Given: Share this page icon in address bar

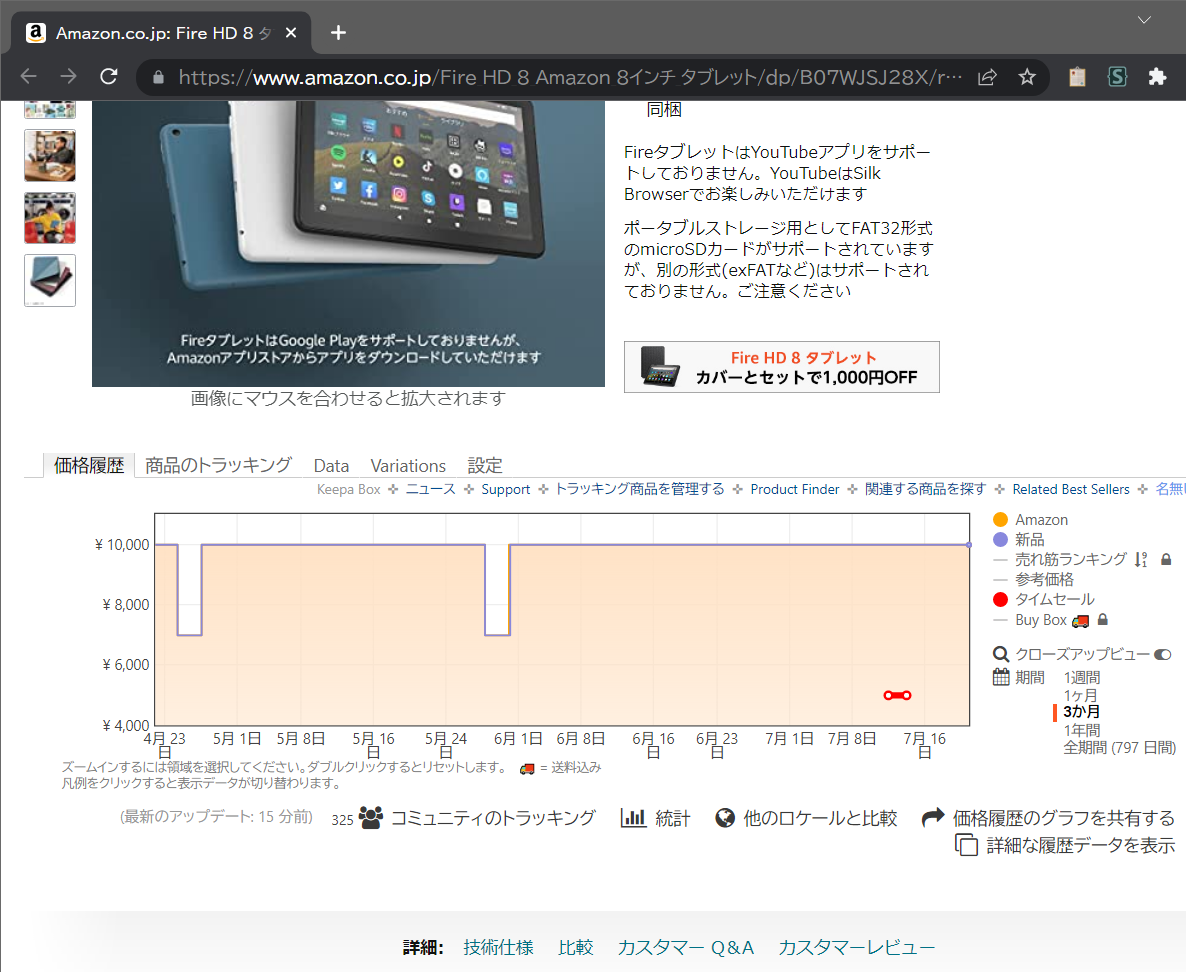Looking at the screenshot, I should (987, 77).
